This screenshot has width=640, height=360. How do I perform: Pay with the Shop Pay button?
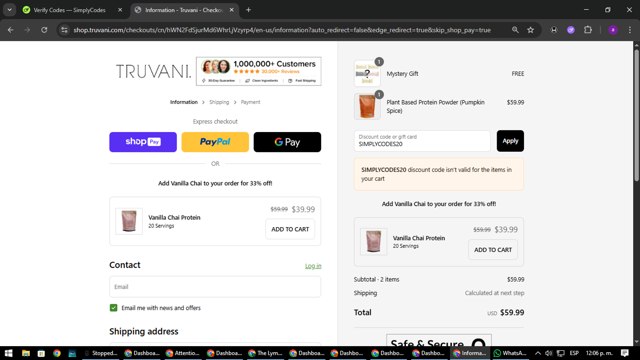[x=143, y=142]
